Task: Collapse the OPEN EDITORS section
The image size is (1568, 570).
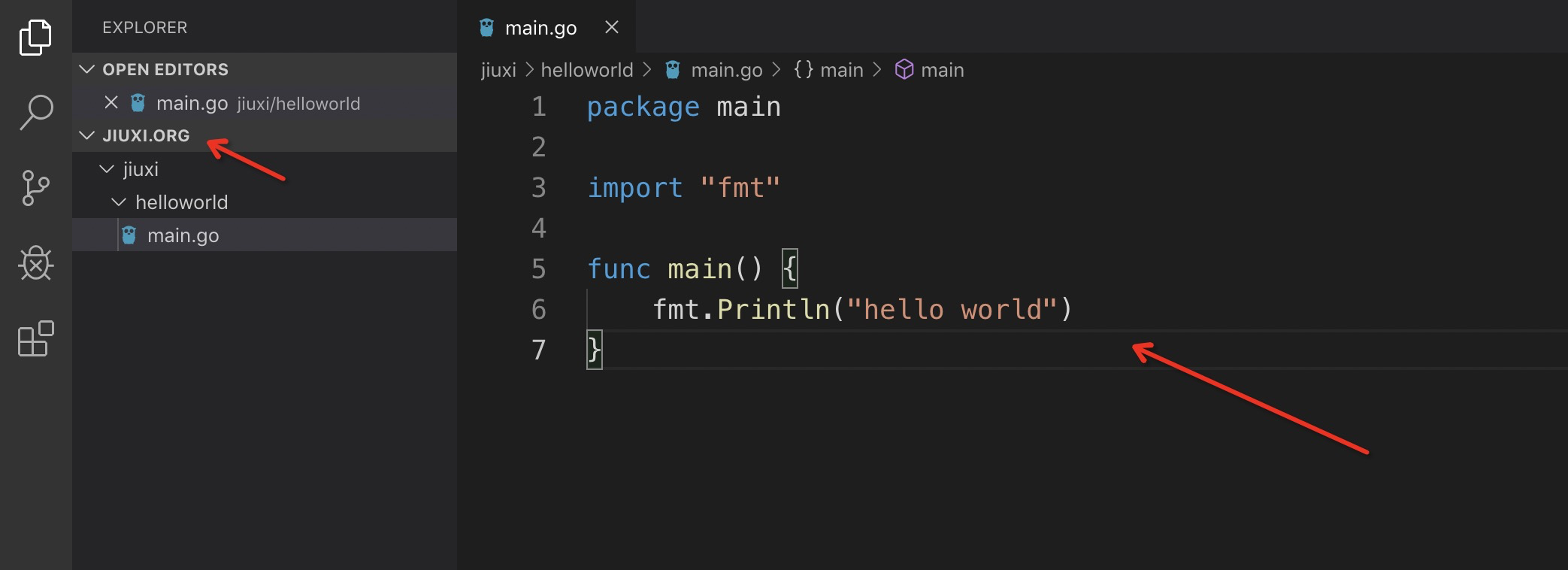Action: pos(87,69)
